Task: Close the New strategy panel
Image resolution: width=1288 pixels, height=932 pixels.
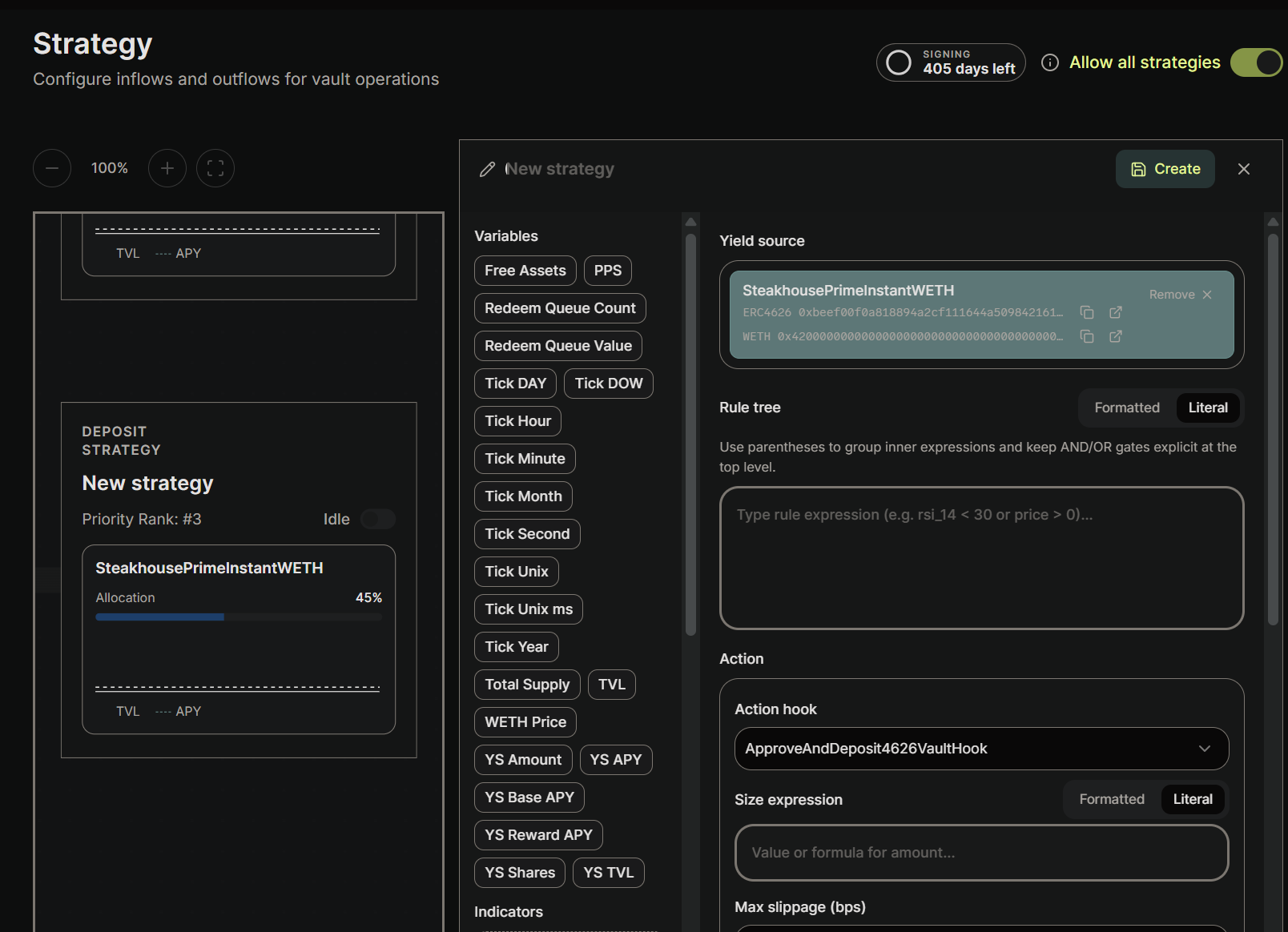Action: pos(1244,169)
